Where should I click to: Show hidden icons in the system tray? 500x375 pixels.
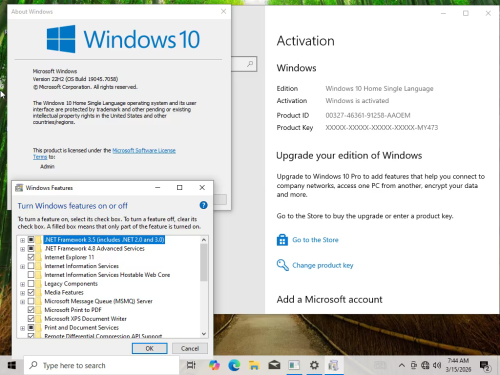coord(402,366)
